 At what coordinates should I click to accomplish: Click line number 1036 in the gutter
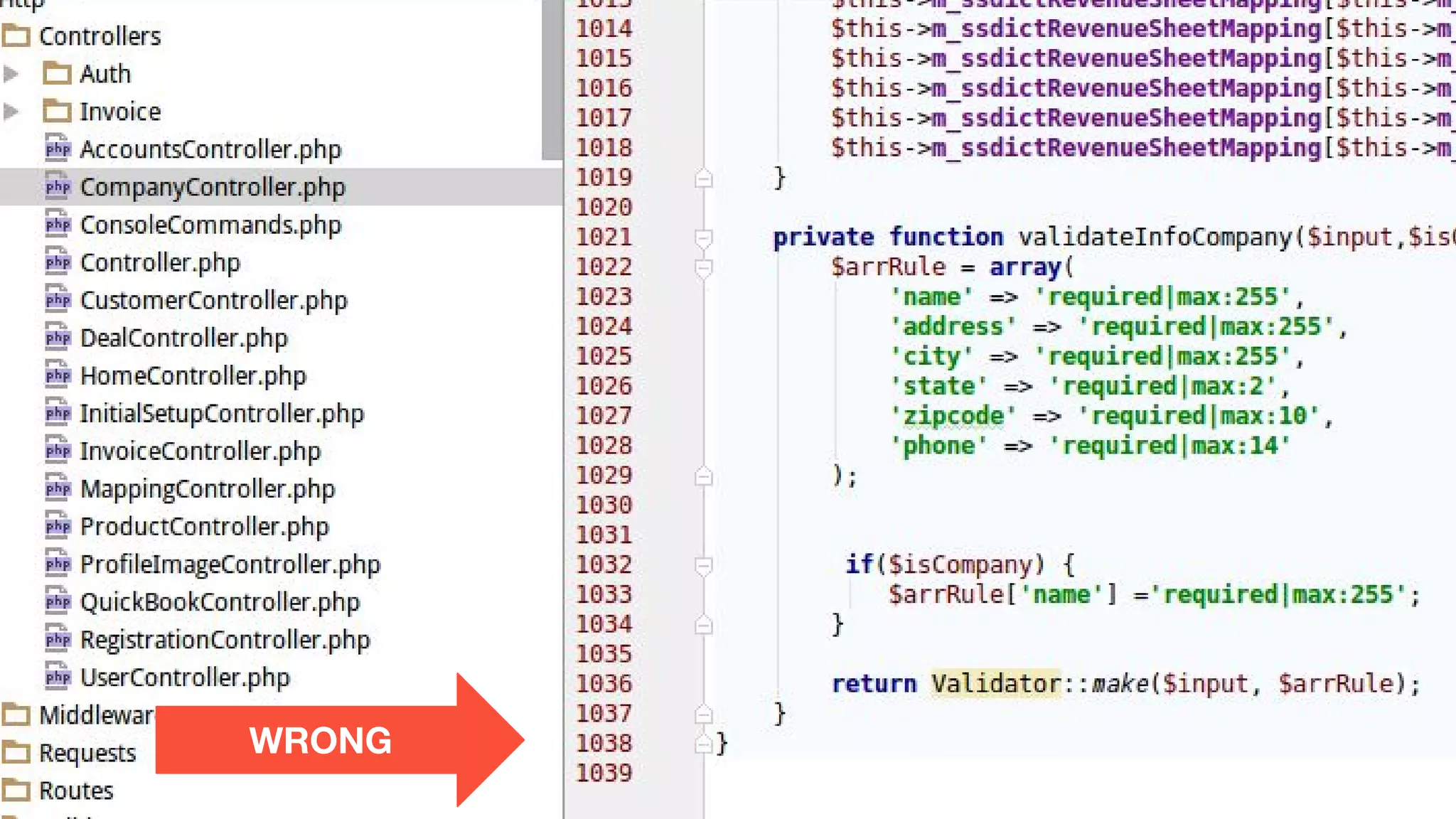[604, 683]
